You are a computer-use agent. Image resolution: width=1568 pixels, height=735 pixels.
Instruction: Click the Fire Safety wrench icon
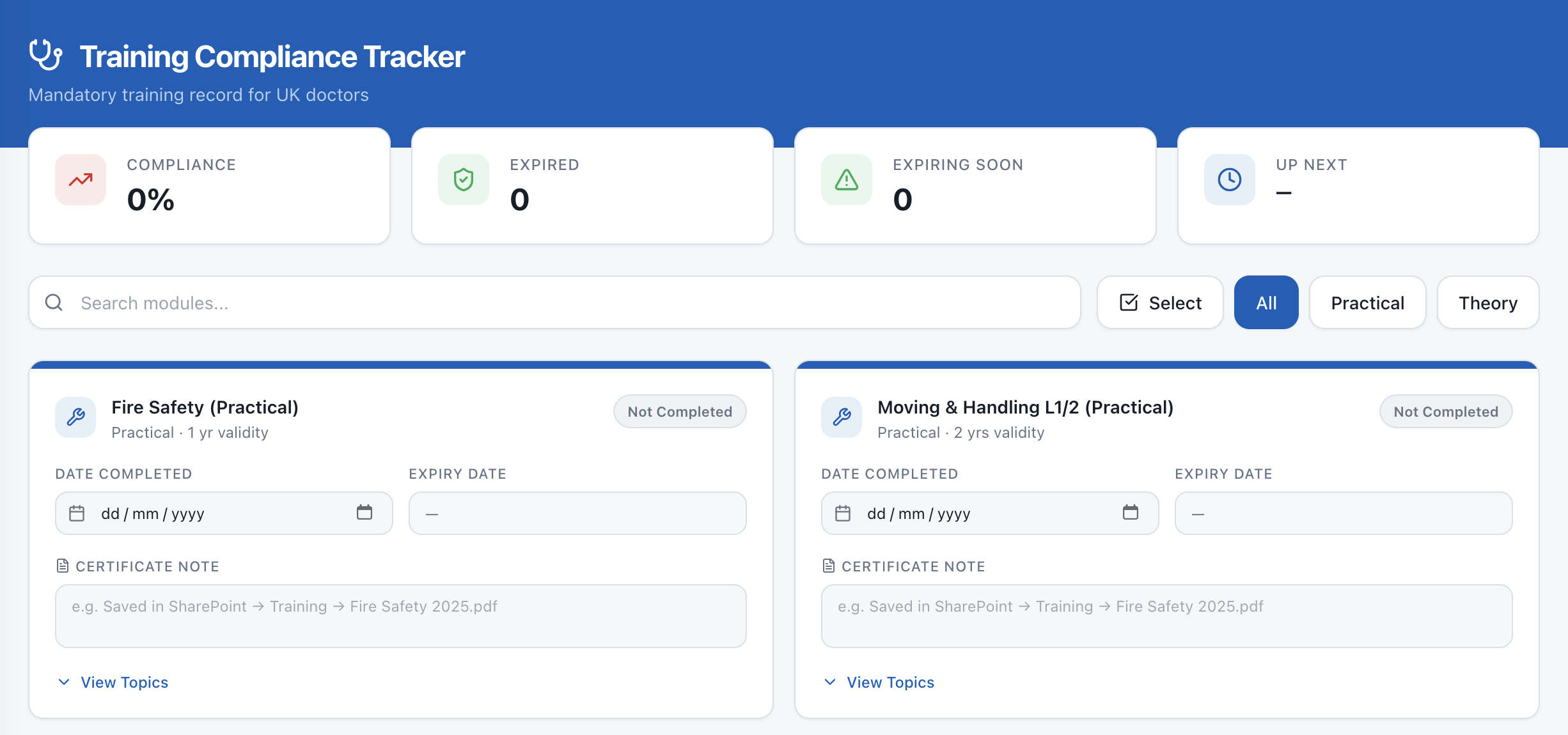click(75, 417)
